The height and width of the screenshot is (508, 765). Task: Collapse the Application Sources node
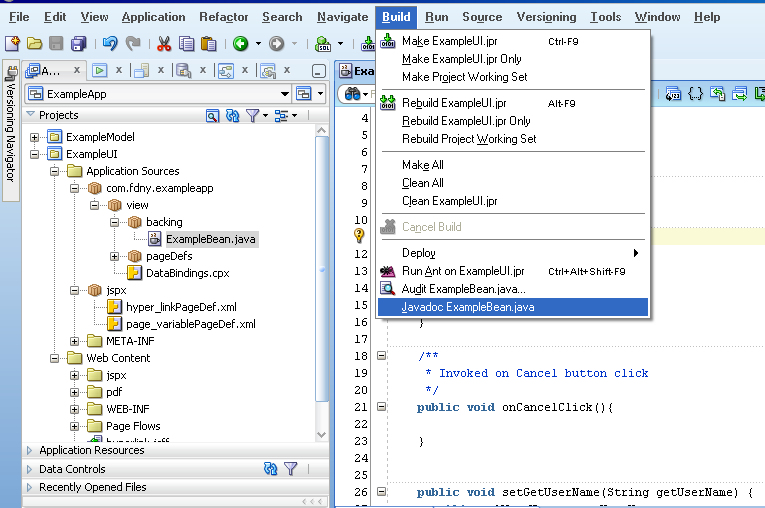[x=54, y=171]
